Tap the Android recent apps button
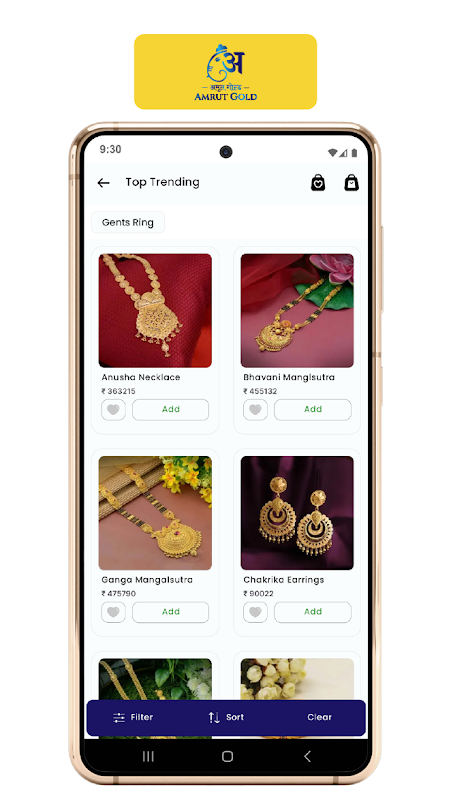Screen dimensions: 451x800 (148, 756)
